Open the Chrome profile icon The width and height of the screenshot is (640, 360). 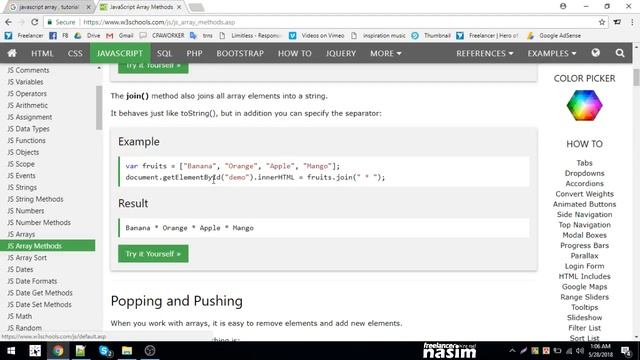tap(563, 6)
